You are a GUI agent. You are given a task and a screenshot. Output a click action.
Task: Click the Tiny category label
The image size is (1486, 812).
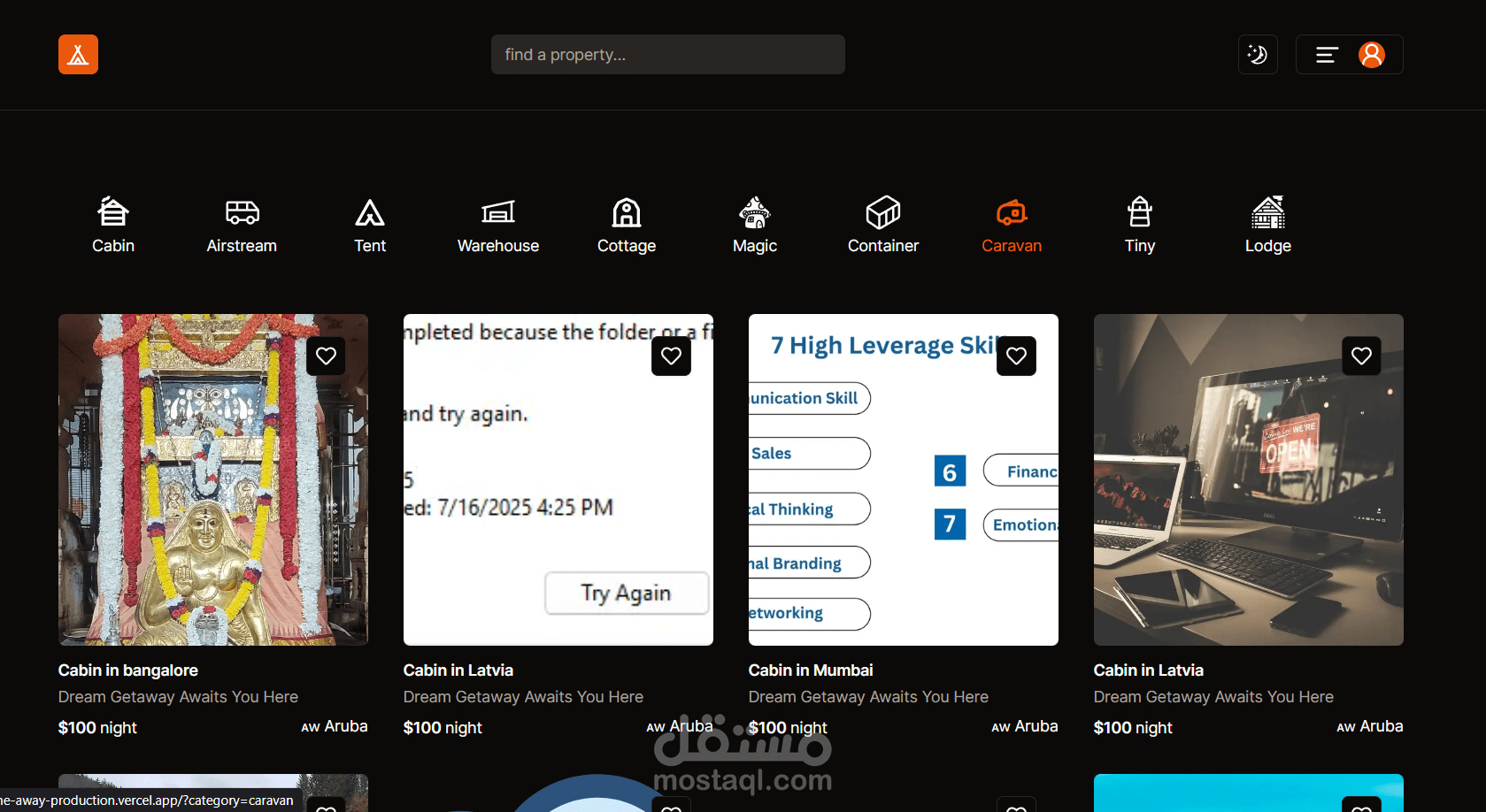[x=1140, y=246]
